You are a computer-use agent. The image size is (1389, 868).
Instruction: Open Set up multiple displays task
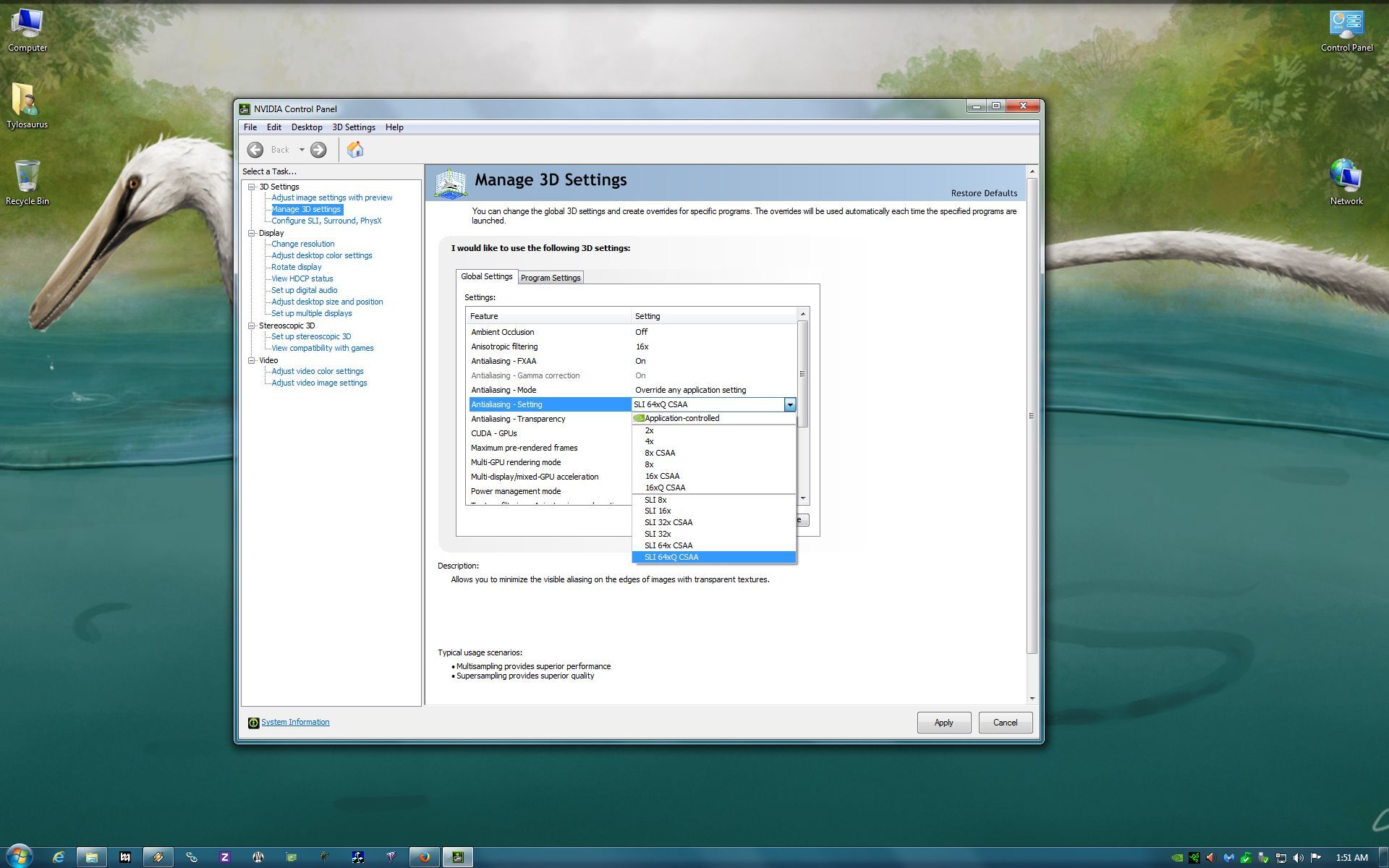(311, 313)
